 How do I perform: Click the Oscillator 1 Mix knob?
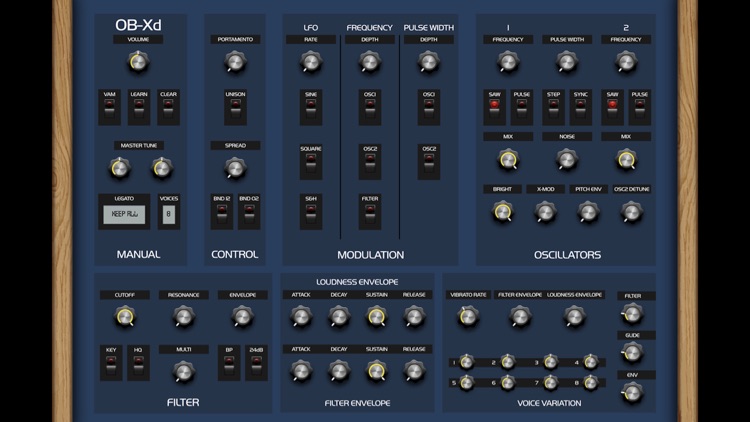pyautogui.click(x=508, y=160)
